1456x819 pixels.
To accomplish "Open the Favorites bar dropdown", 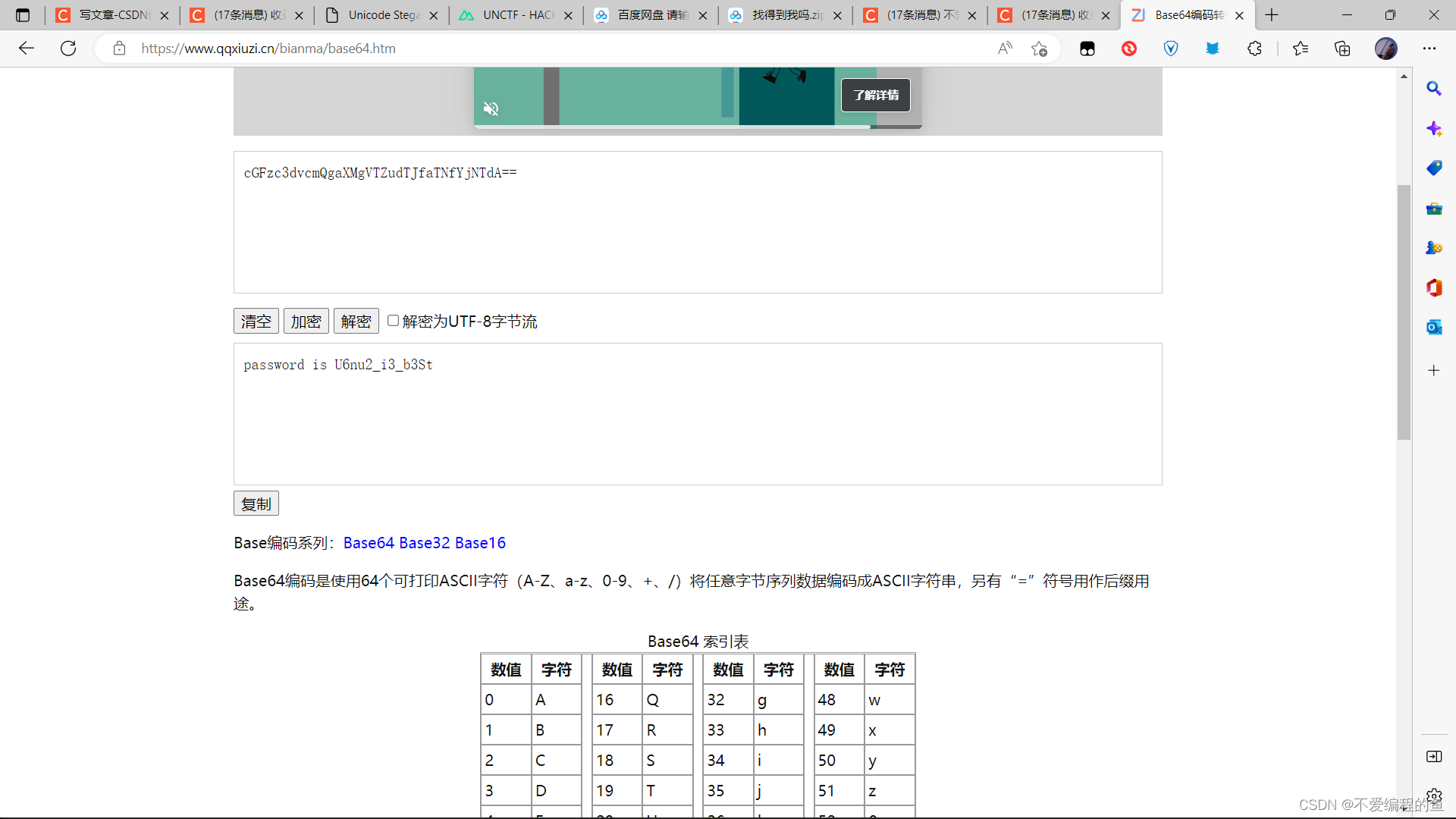I will tap(1301, 48).
